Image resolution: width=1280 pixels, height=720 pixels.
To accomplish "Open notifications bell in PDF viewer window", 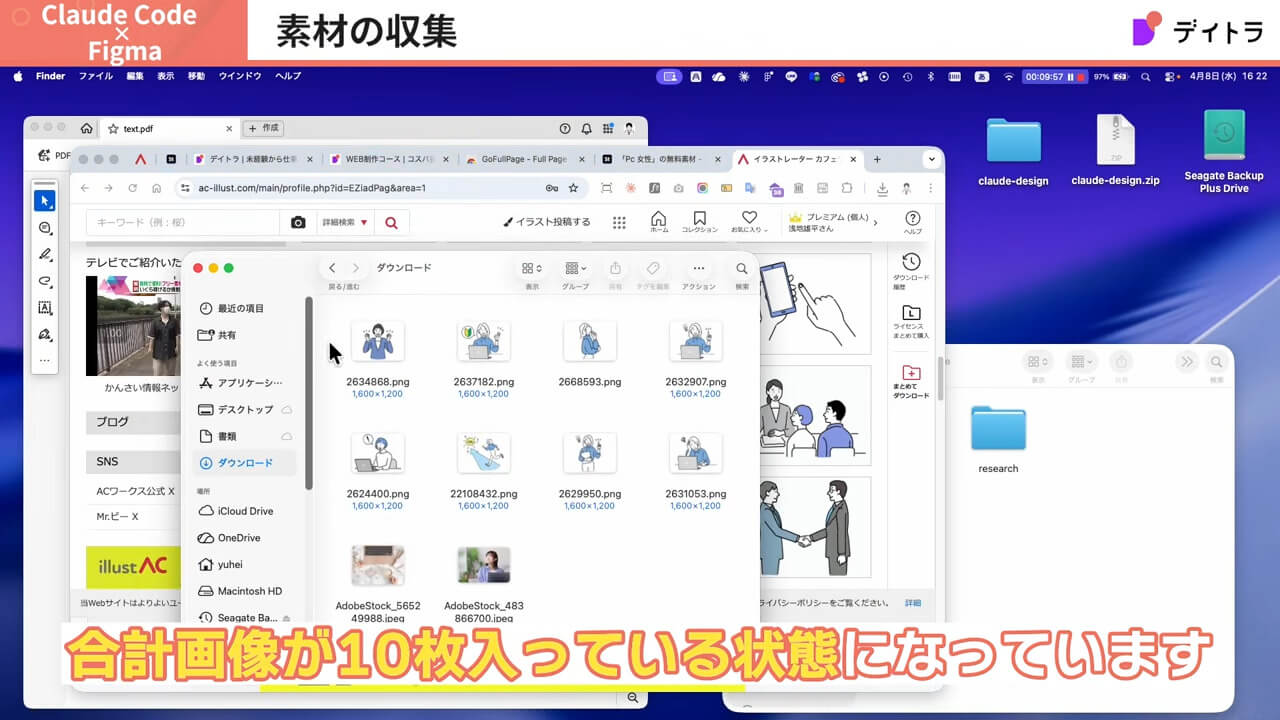I will coord(586,128).
